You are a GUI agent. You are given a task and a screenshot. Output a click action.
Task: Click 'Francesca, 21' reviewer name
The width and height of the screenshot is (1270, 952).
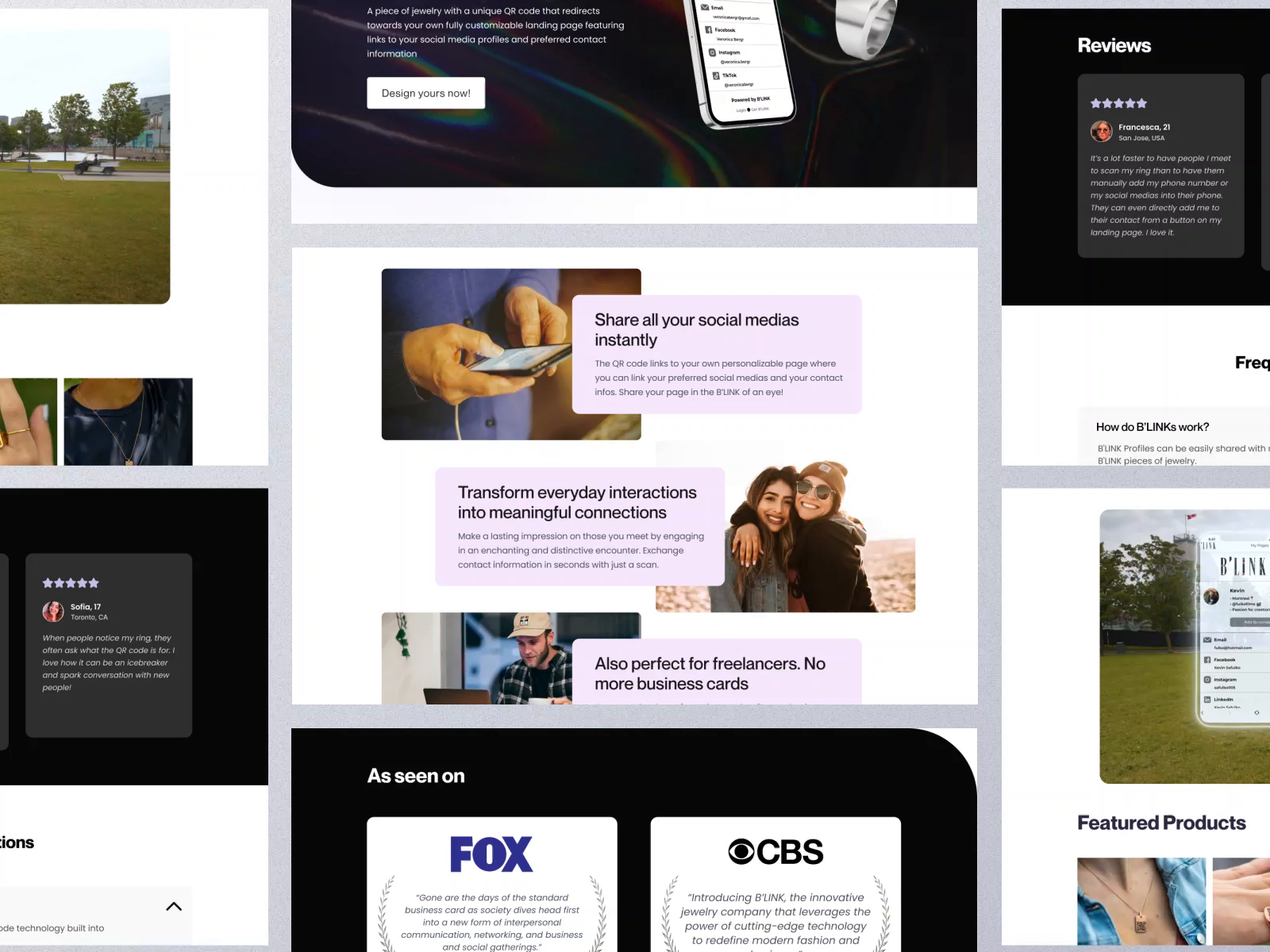(x=1144, y=127)
